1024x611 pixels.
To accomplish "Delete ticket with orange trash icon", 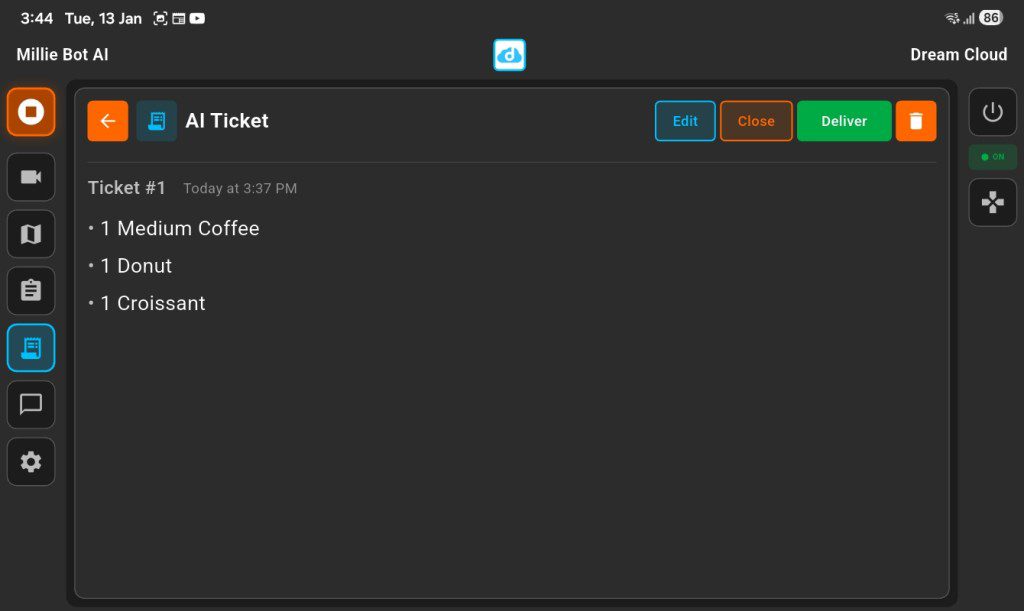I will [x=916, y=121].
